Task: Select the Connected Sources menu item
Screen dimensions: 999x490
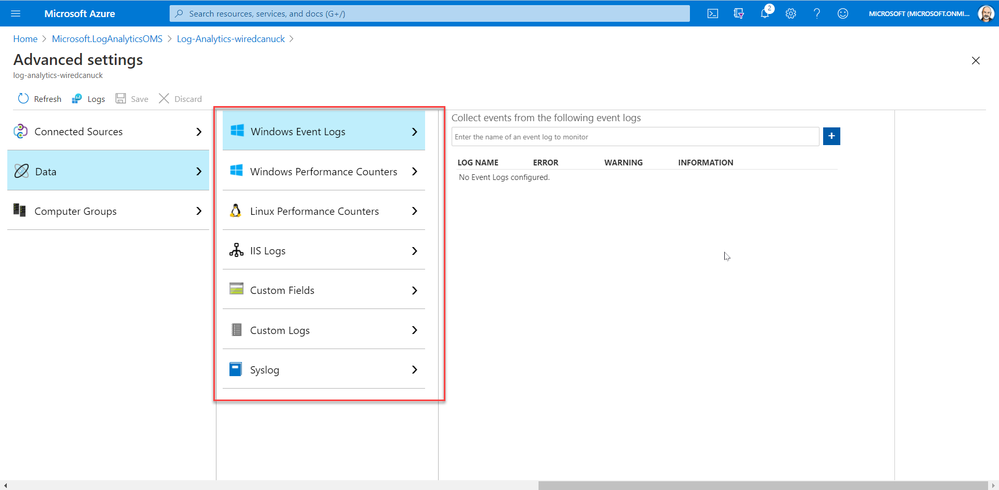Action: point(108,131)
